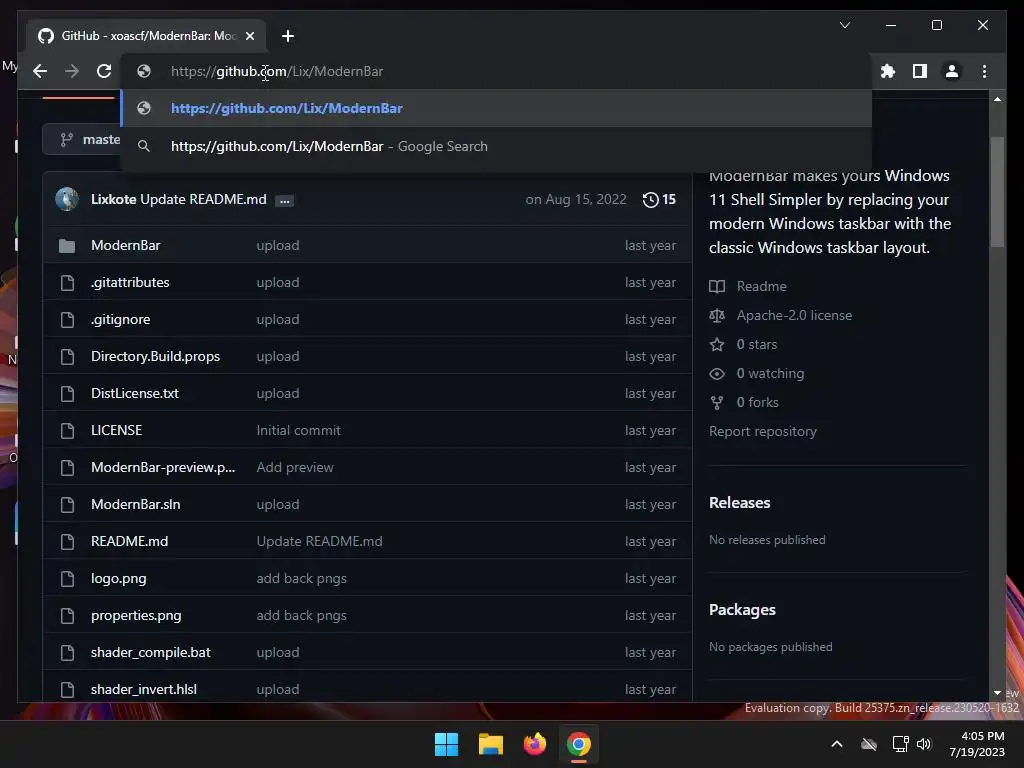Open ModernBar.sln file
This screenshot has height=768, width=1024.
click(x=135, y=505)
